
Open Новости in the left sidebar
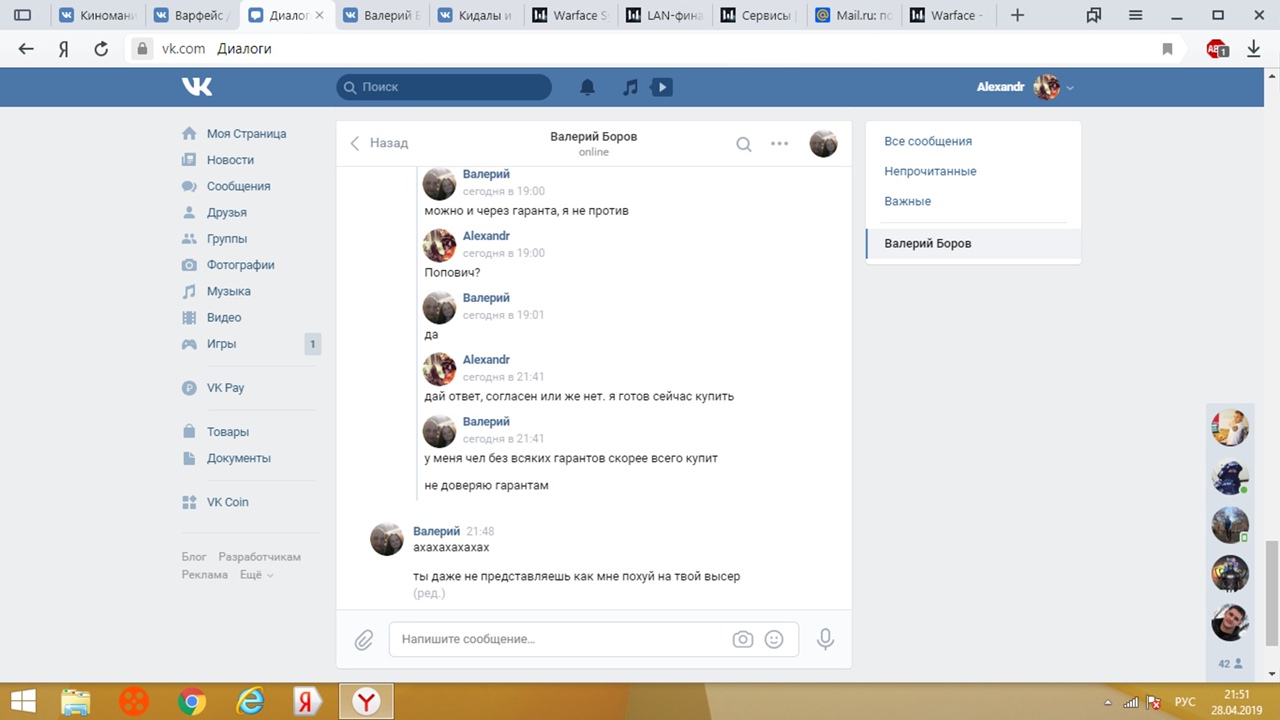[230, 160]
